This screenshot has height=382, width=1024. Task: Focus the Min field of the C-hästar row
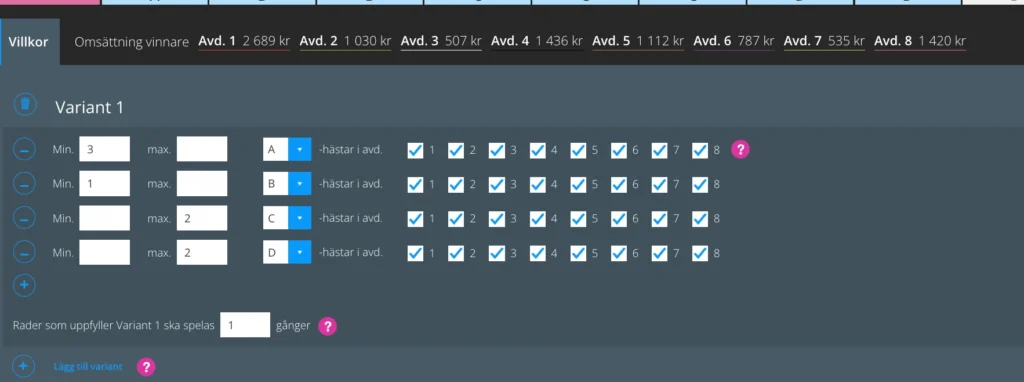click(104, 218)
